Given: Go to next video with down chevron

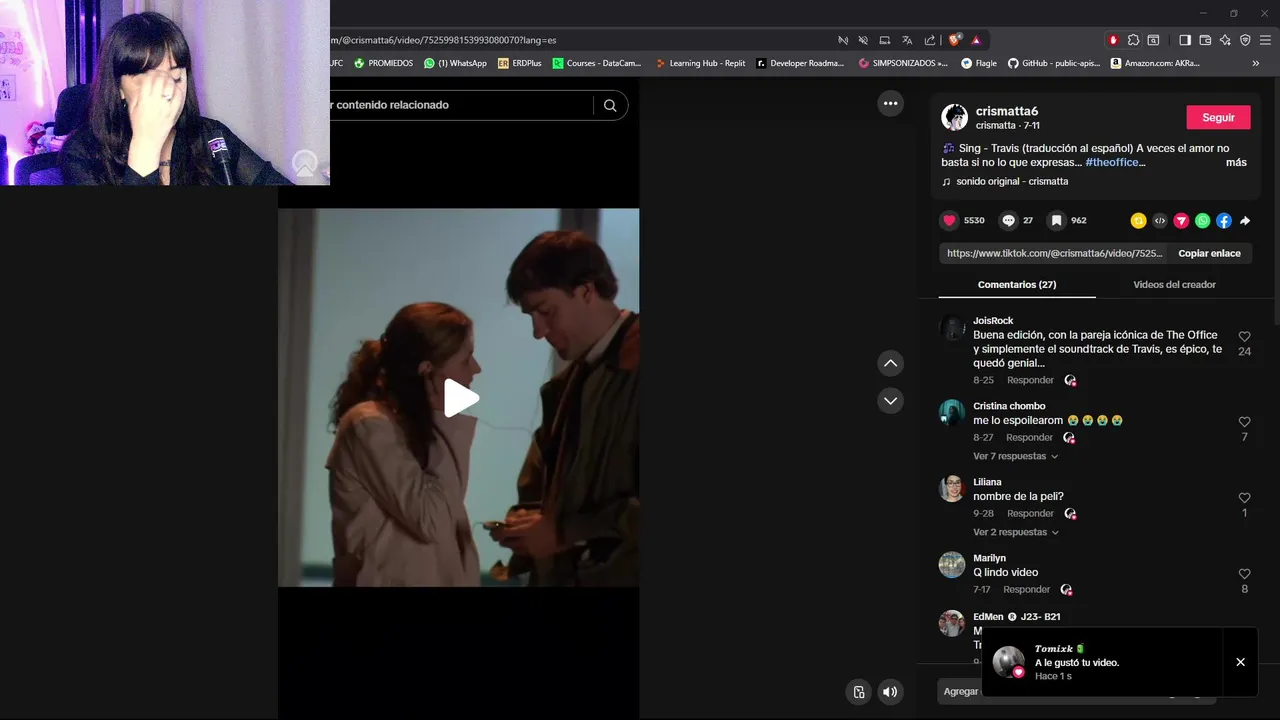Looking at the screenshot, I should click(890, 401).
